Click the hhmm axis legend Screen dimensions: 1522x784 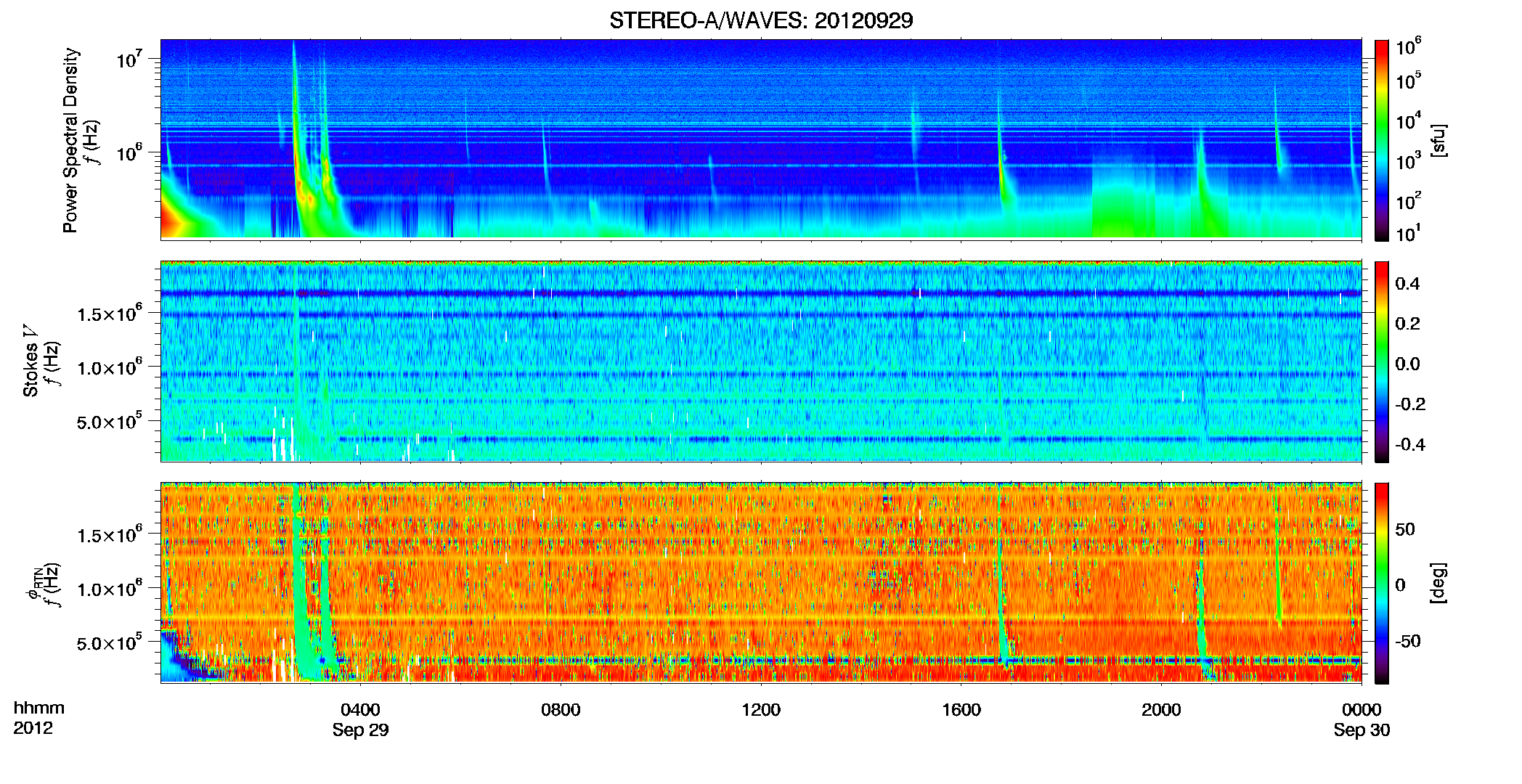39,709
